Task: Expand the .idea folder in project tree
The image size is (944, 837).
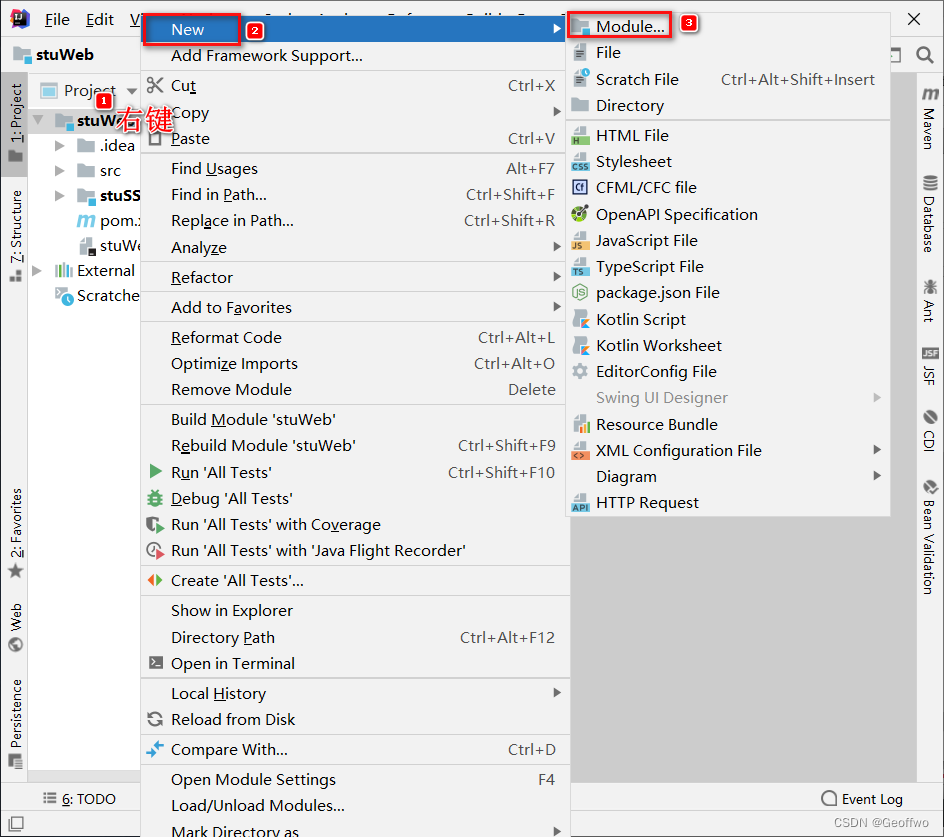Action: pyautogui.click(x=60, y=146)
